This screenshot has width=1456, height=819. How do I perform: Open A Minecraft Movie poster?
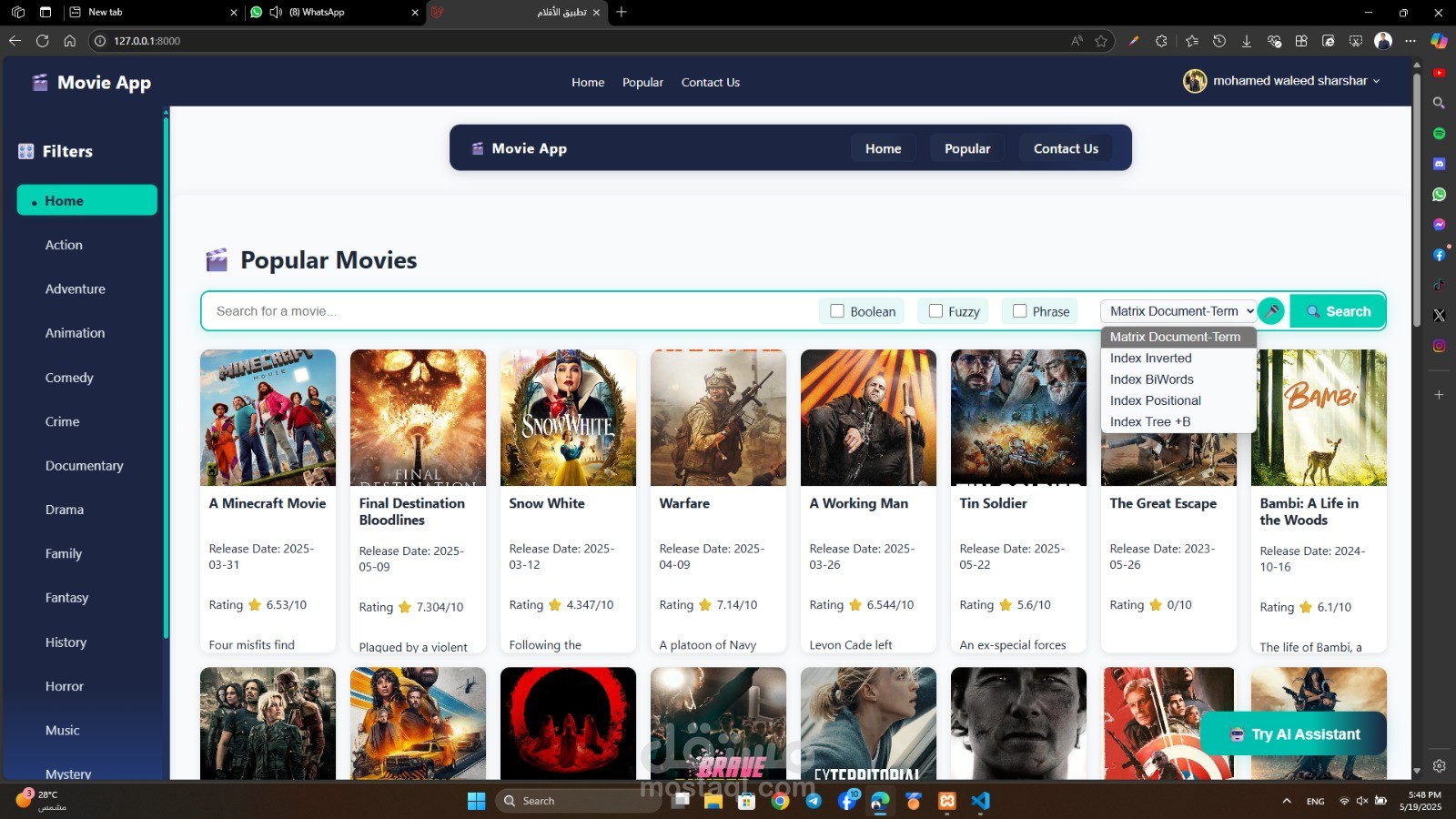[268, 418]
